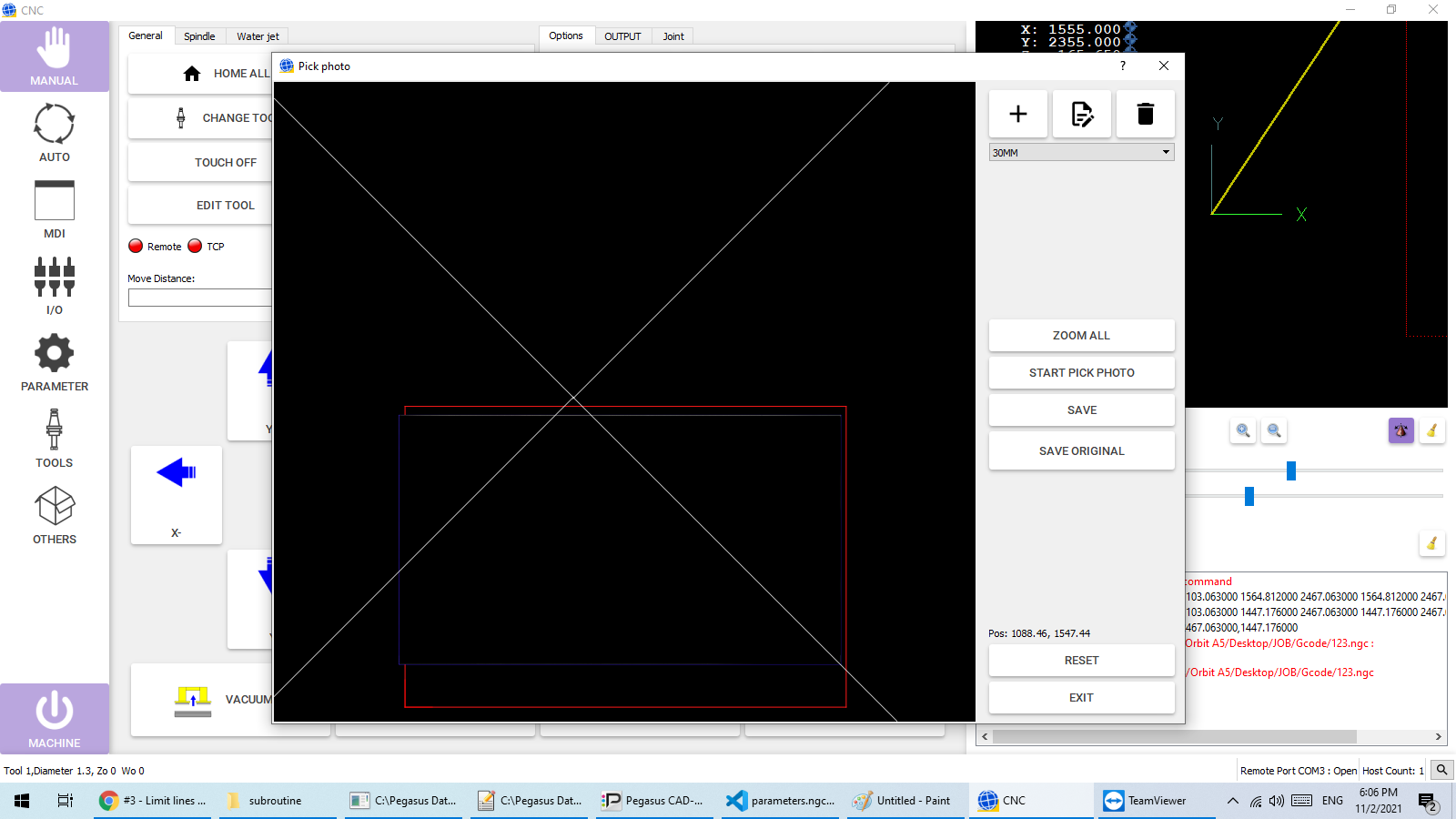1456x819 pixels.
Task: Click the plus icon to add a preset
Action: pyautogui.click(x=1017, y=114)
